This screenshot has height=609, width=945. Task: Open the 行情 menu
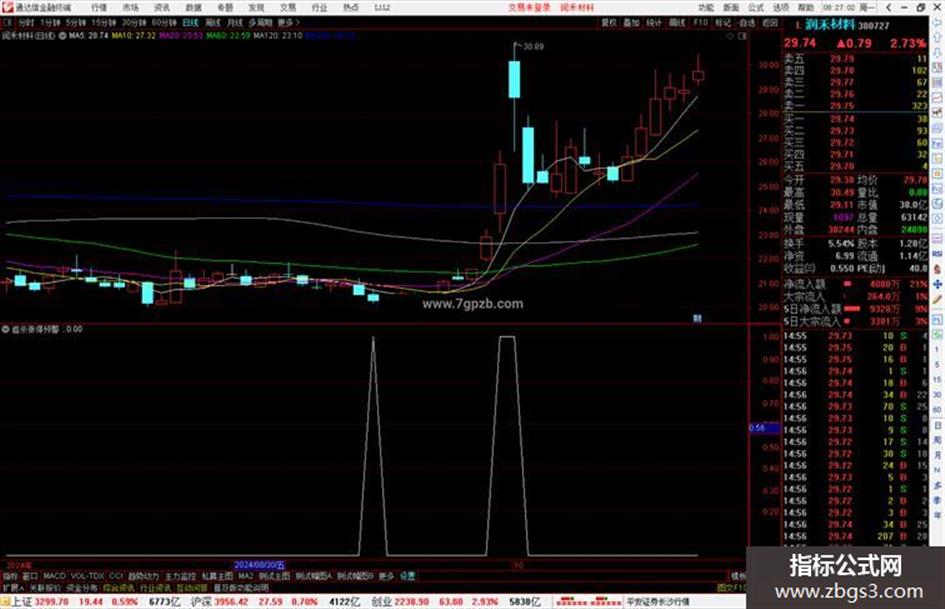(99, 8)
